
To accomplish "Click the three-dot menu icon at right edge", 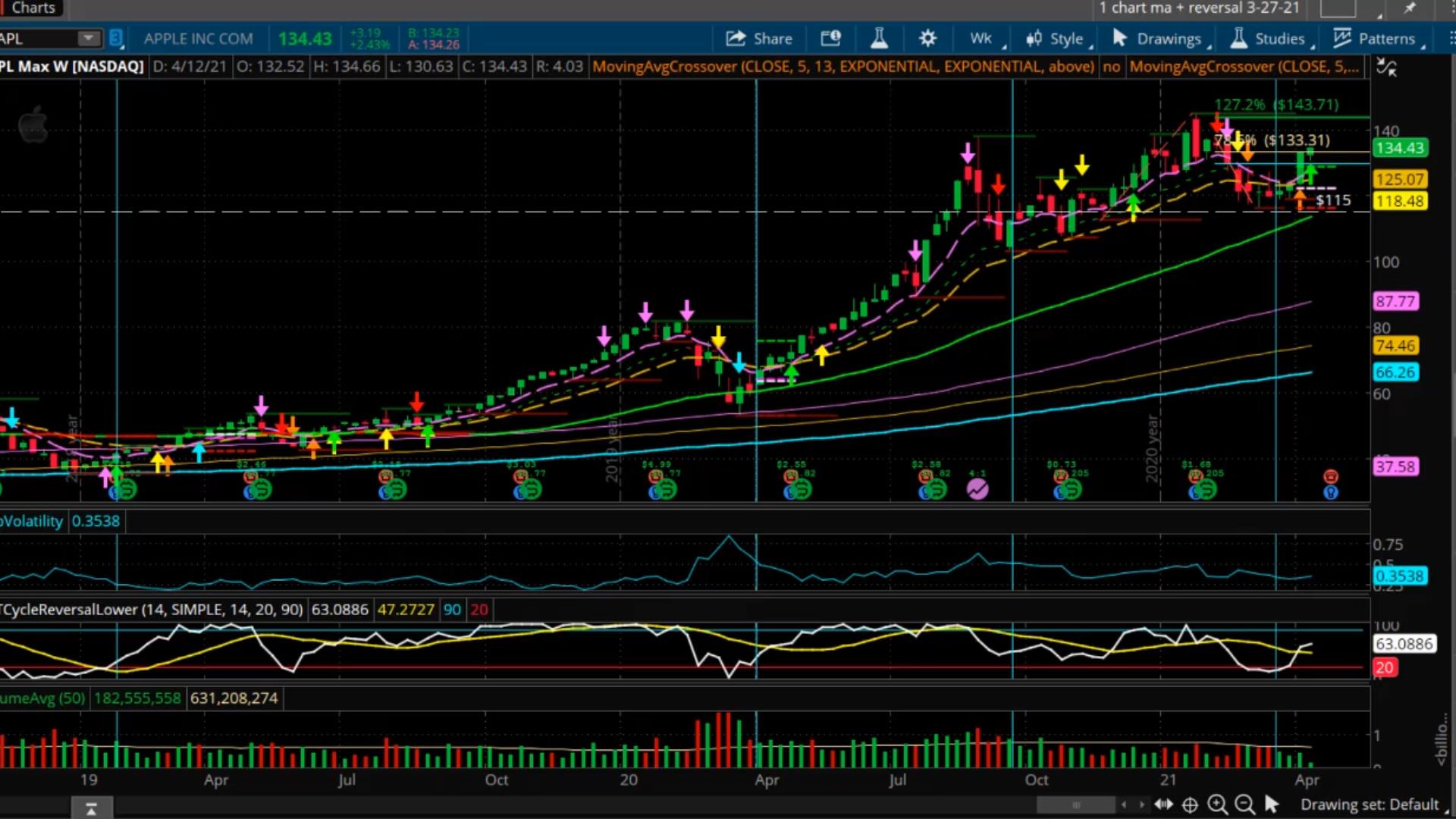I will 1451,39.
